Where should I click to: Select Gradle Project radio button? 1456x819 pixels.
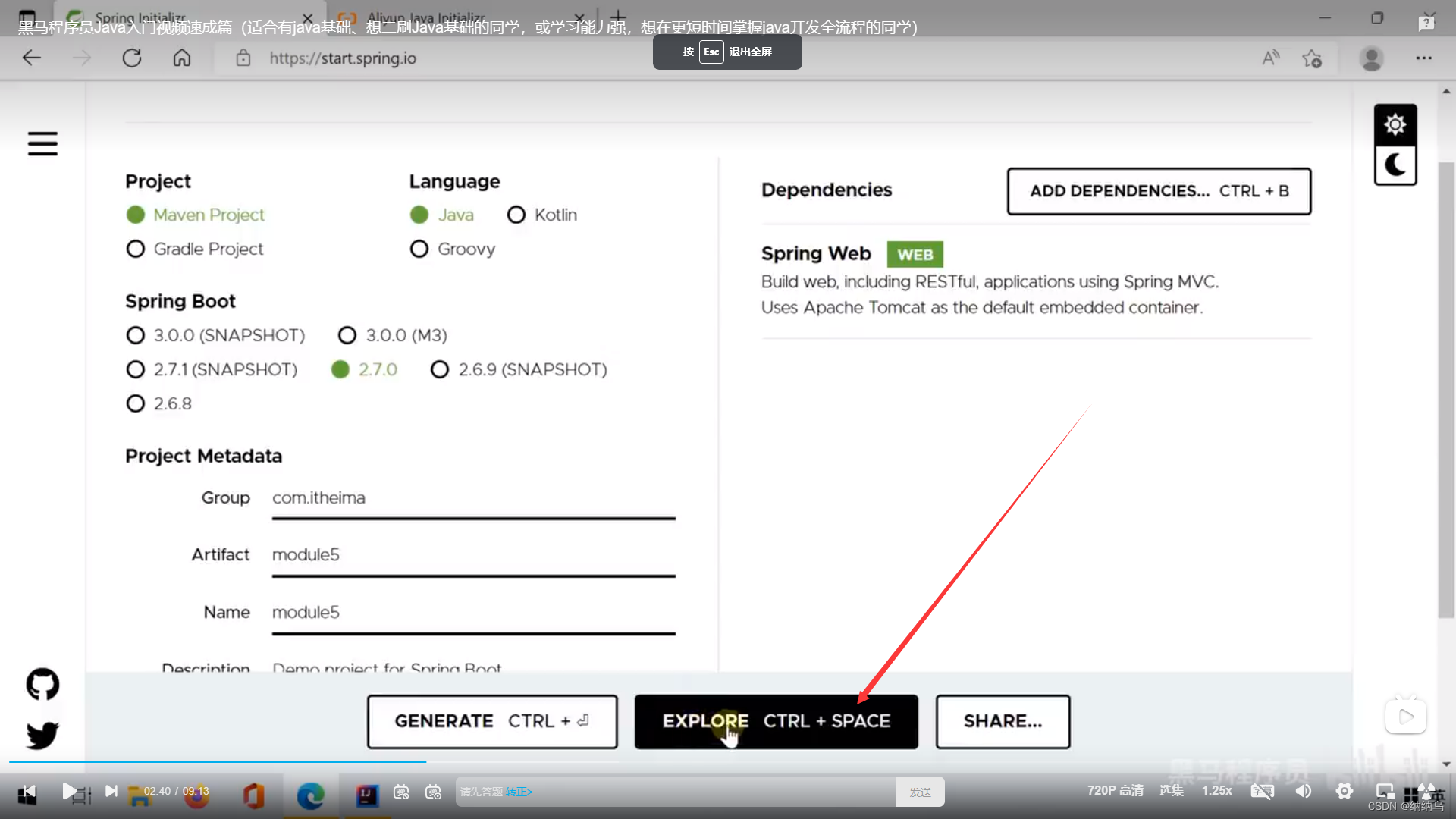click(136, 249)
